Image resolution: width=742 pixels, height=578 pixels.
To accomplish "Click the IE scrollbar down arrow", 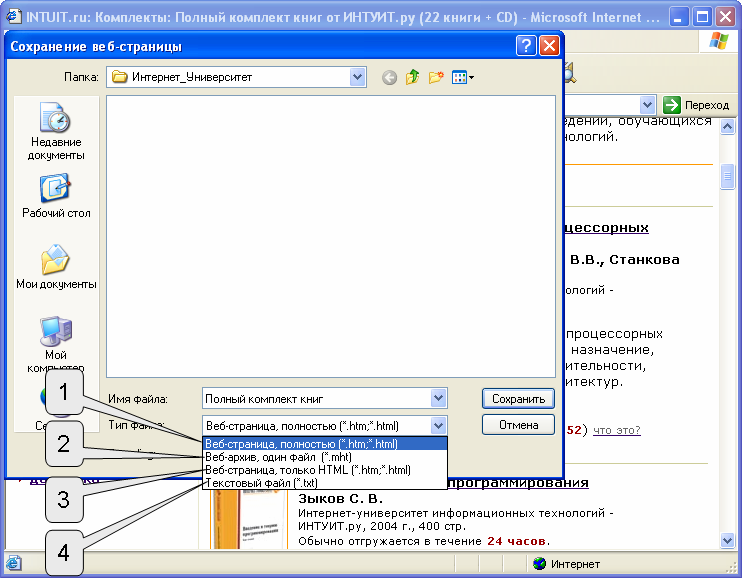I will pyautogui.click(x=727, y=540).
